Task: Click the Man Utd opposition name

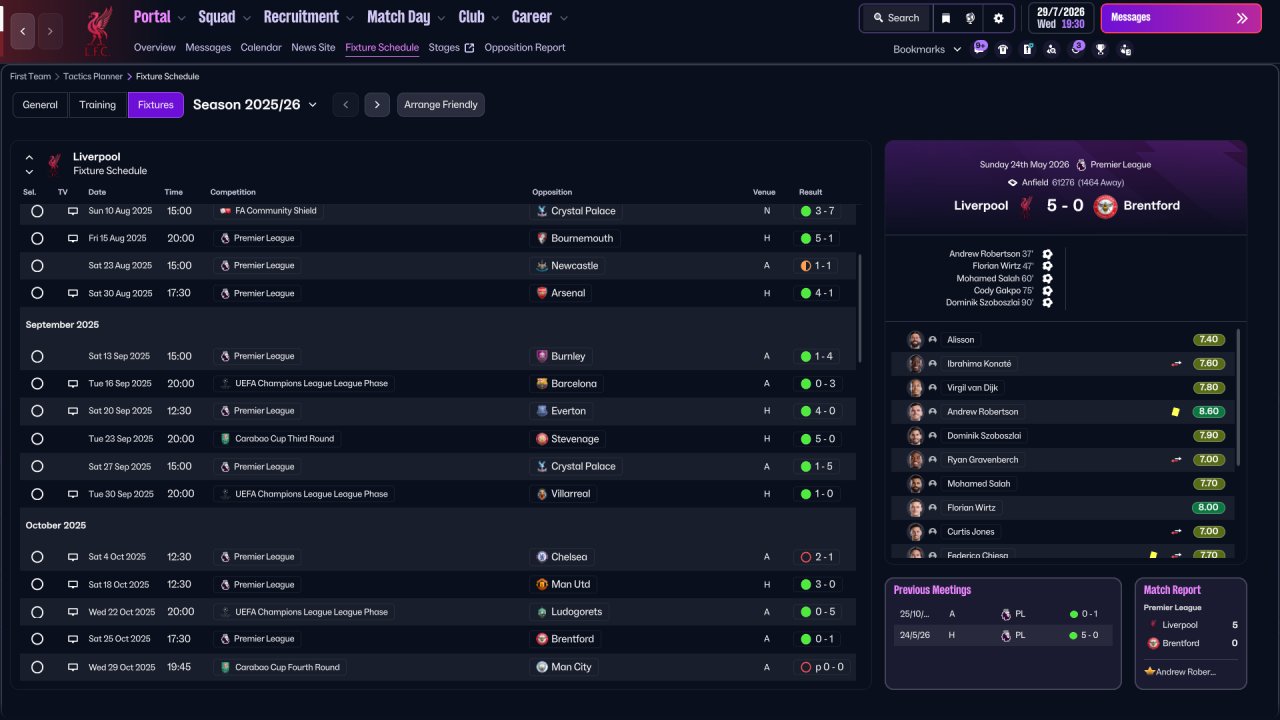Action: pyautogui.click(x=571, y=584)
